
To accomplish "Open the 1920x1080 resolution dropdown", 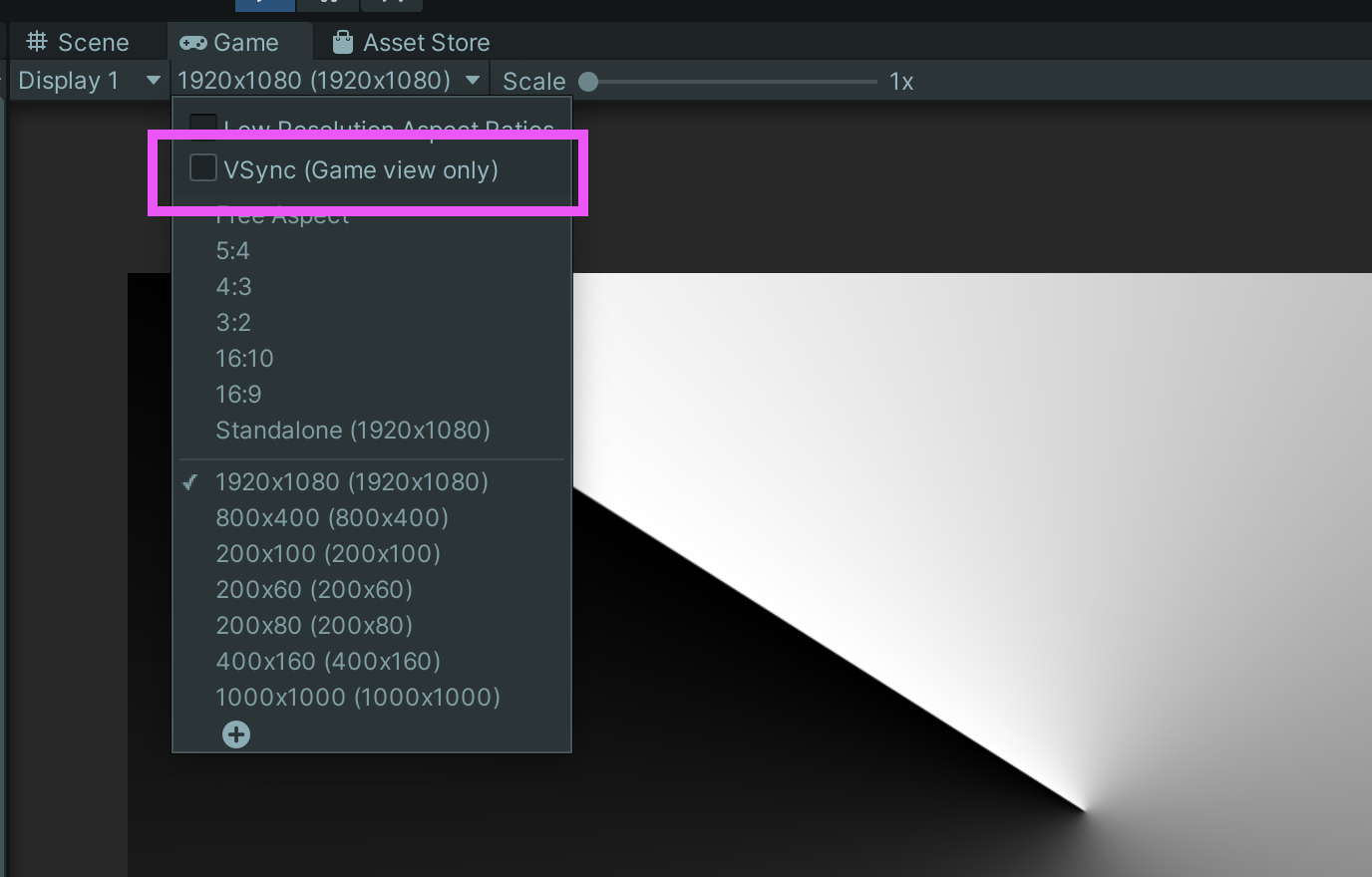I will point(327,80).
